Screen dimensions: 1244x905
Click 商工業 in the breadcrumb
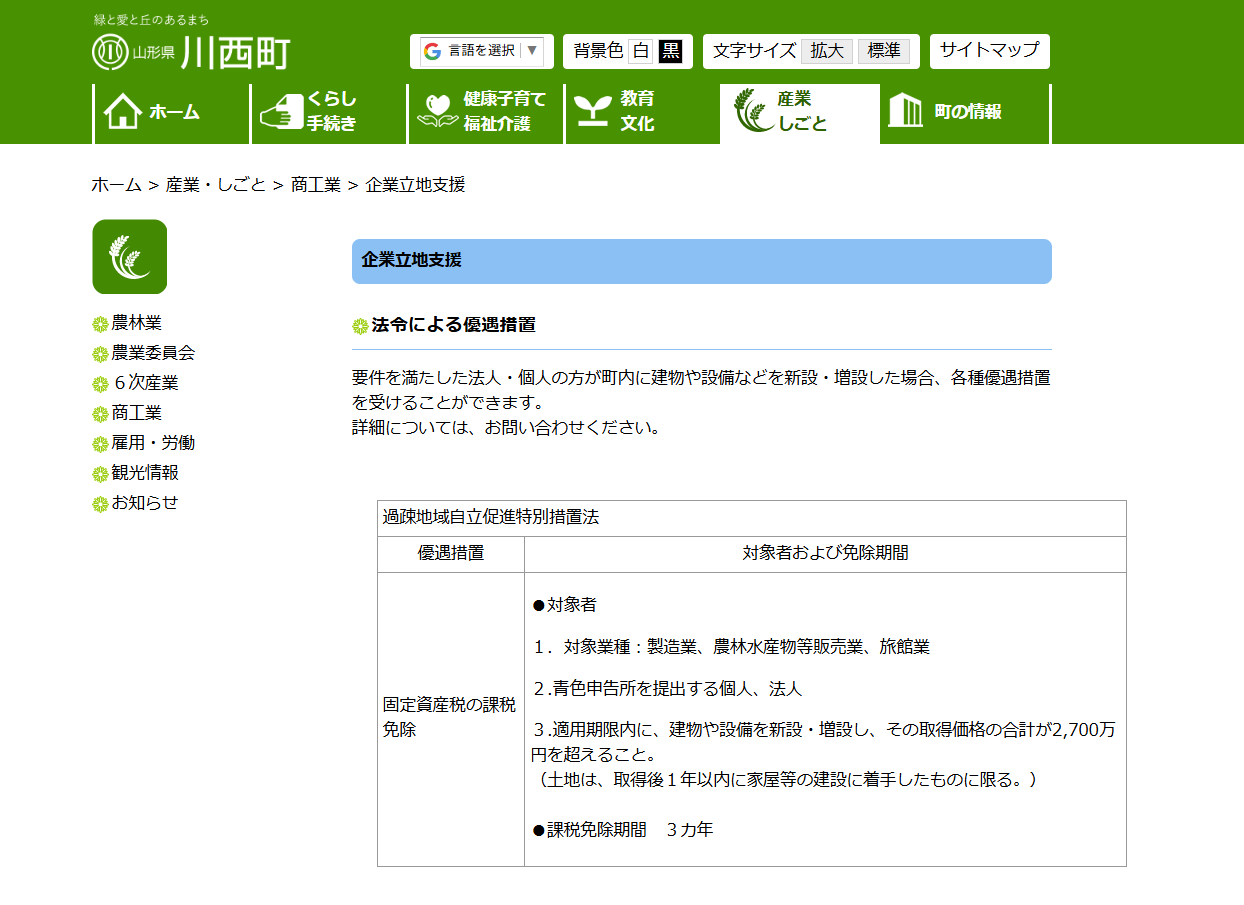point(316,185)
